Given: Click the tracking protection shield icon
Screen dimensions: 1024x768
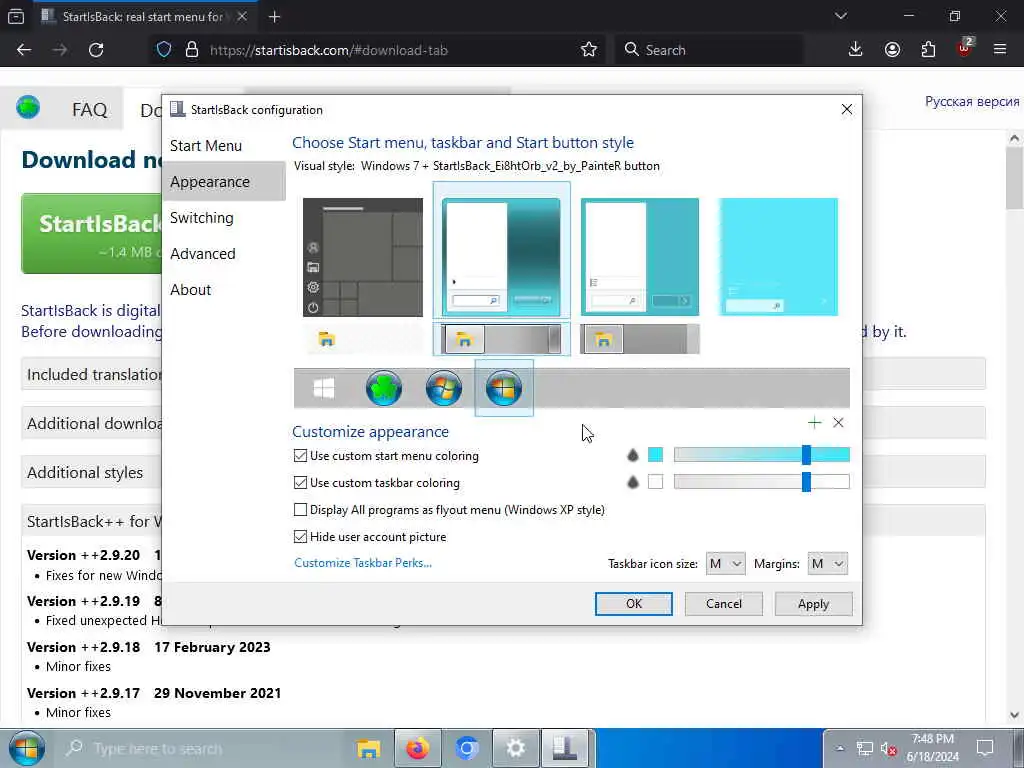Looking at the screenshot, I should (x=164, y=50).
